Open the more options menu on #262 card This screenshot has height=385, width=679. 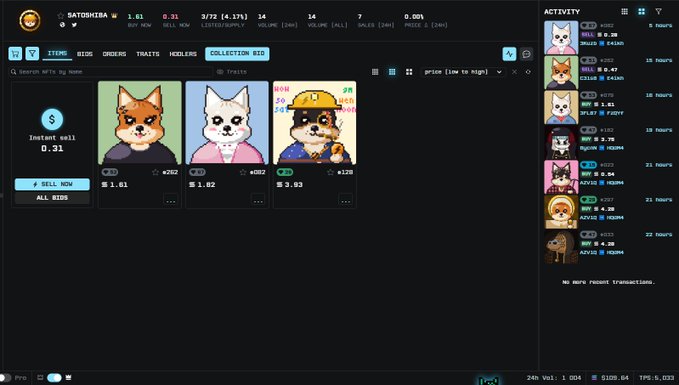click(x=171, y=201)
